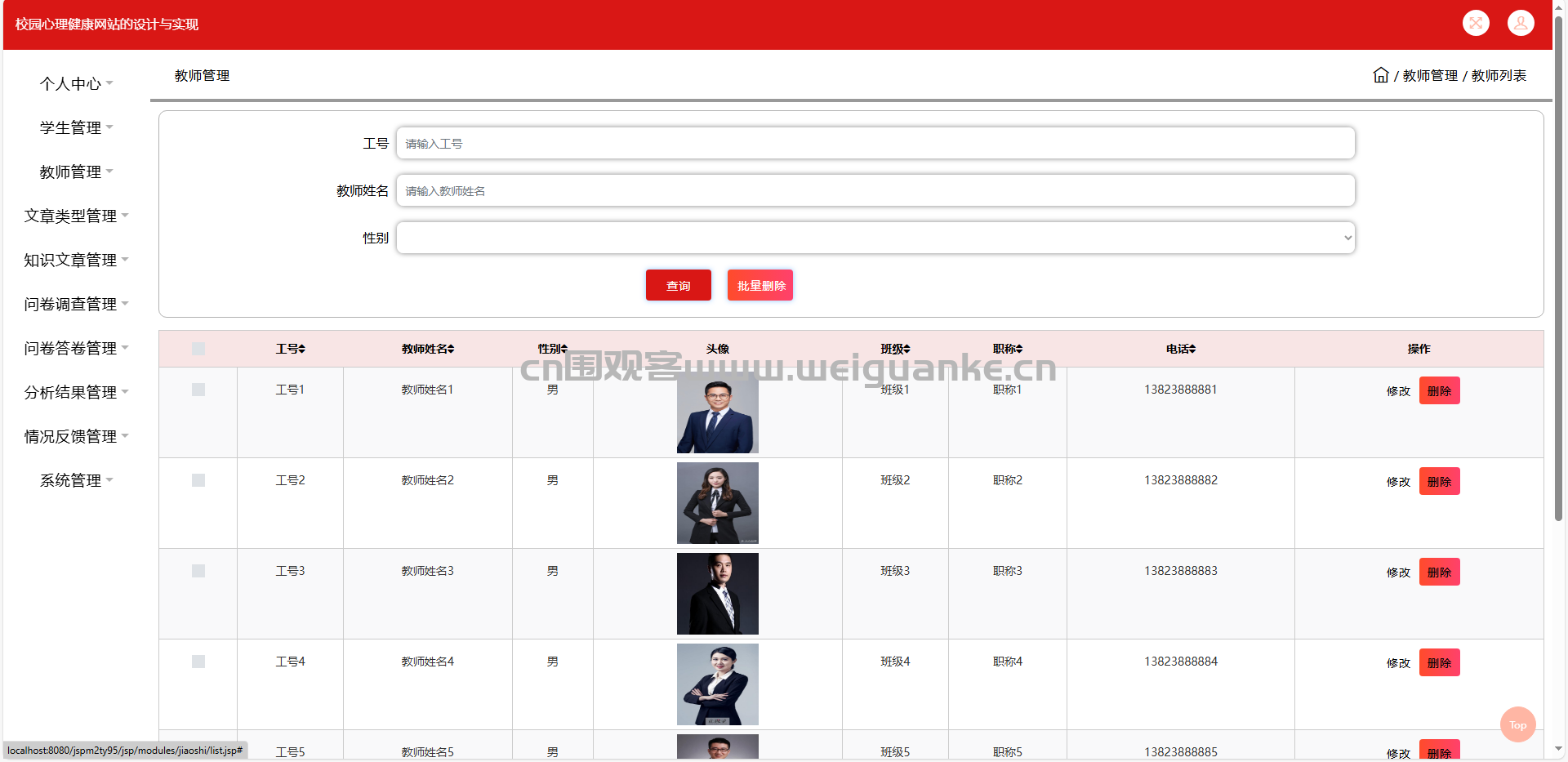The image size is (1568, 762).
Task: Open the 性别 dropdown selector
Action: point(875,238)
